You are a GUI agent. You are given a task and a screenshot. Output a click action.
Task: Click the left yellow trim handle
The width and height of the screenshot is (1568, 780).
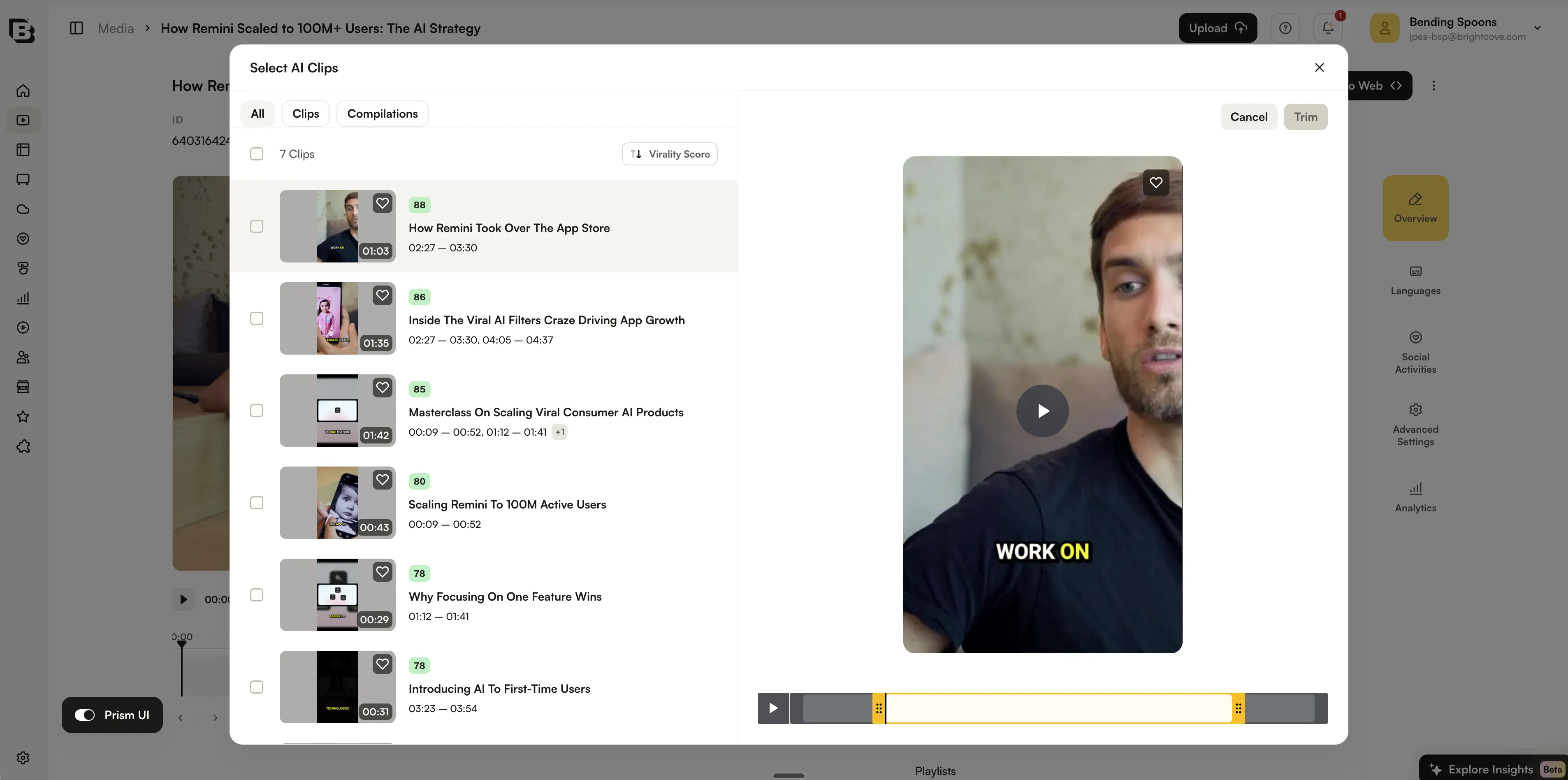coord(878,708)
